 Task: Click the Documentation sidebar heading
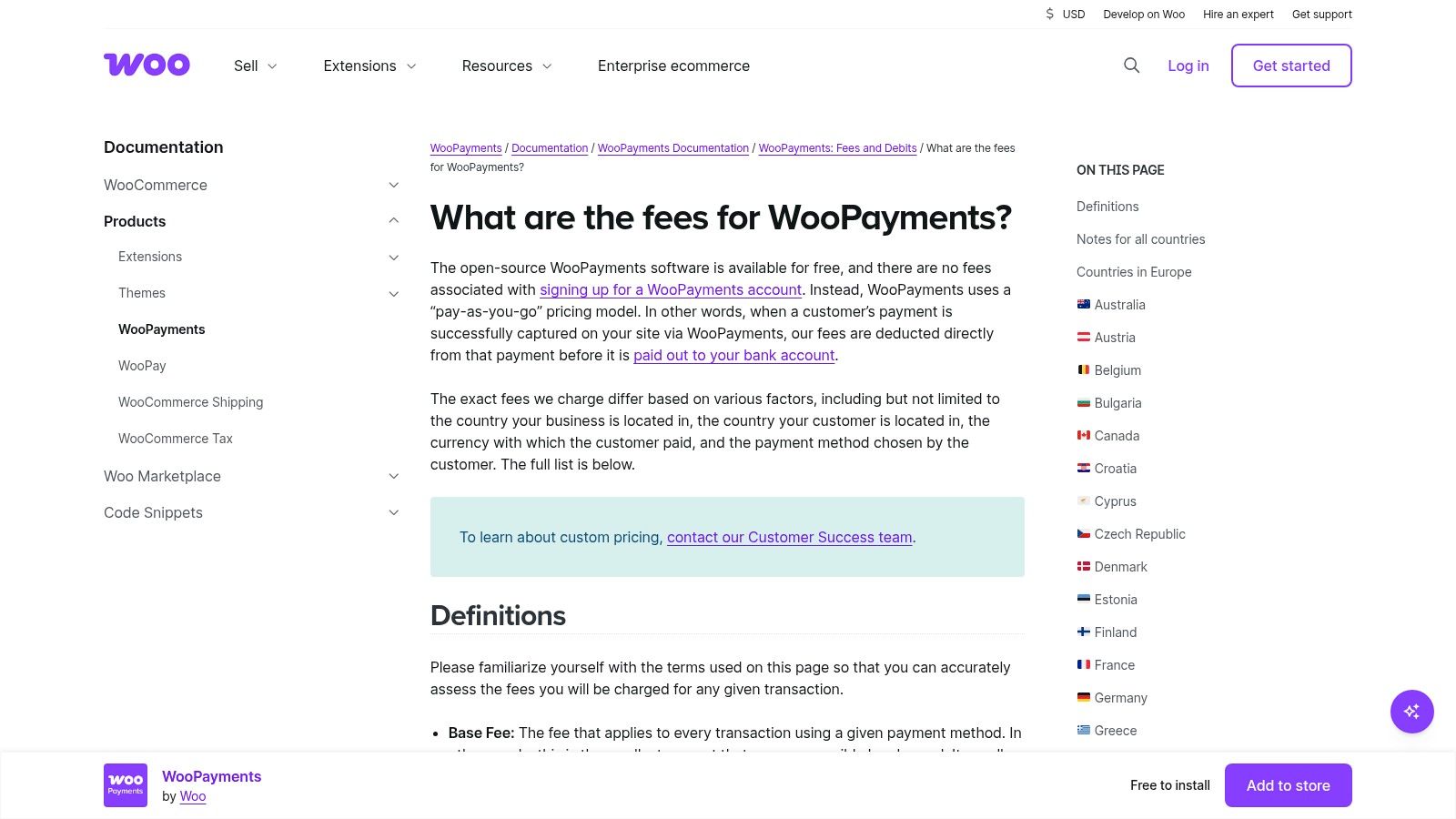[164, 147]
